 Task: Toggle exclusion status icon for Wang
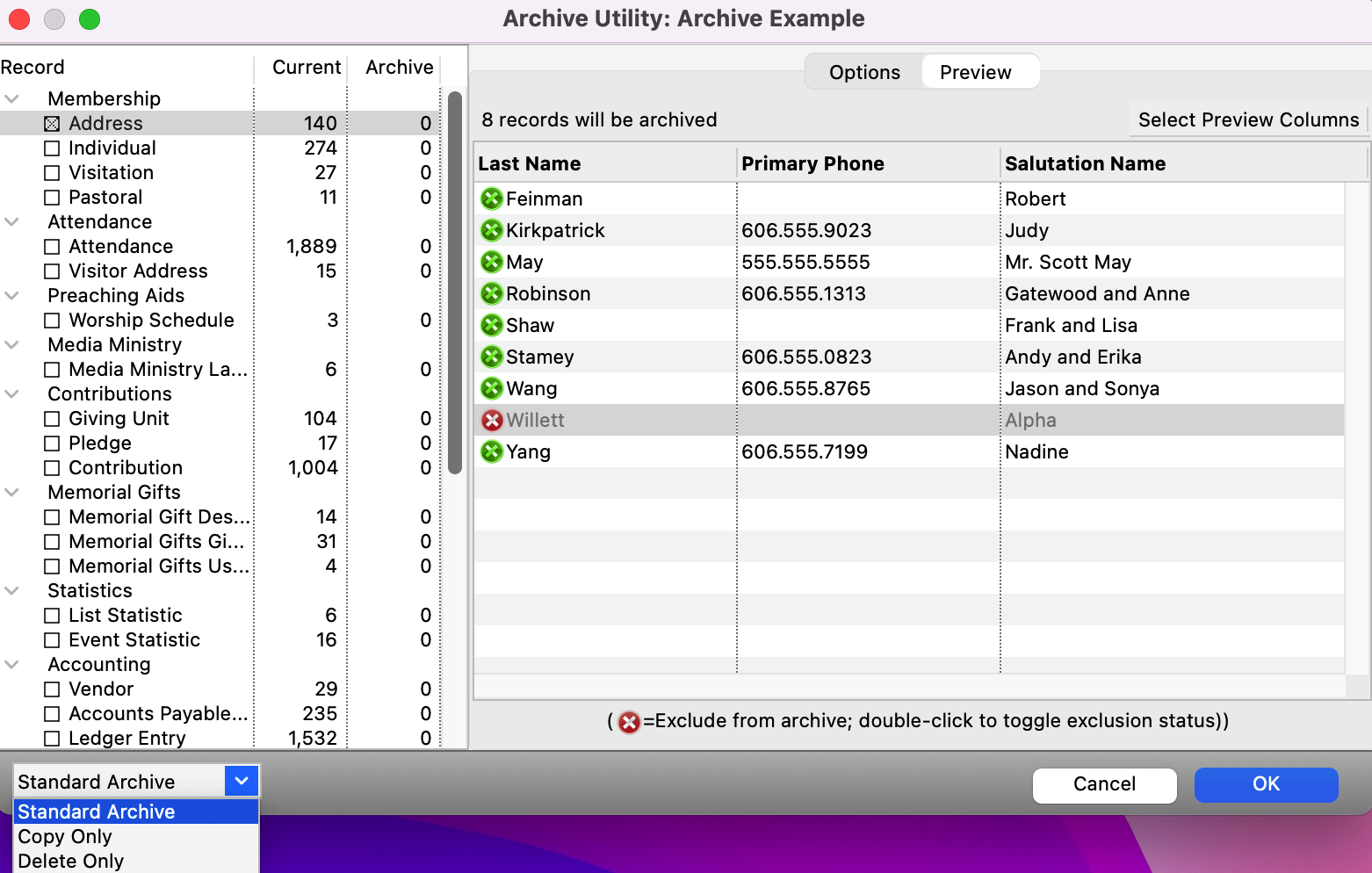tap(491, 388)
